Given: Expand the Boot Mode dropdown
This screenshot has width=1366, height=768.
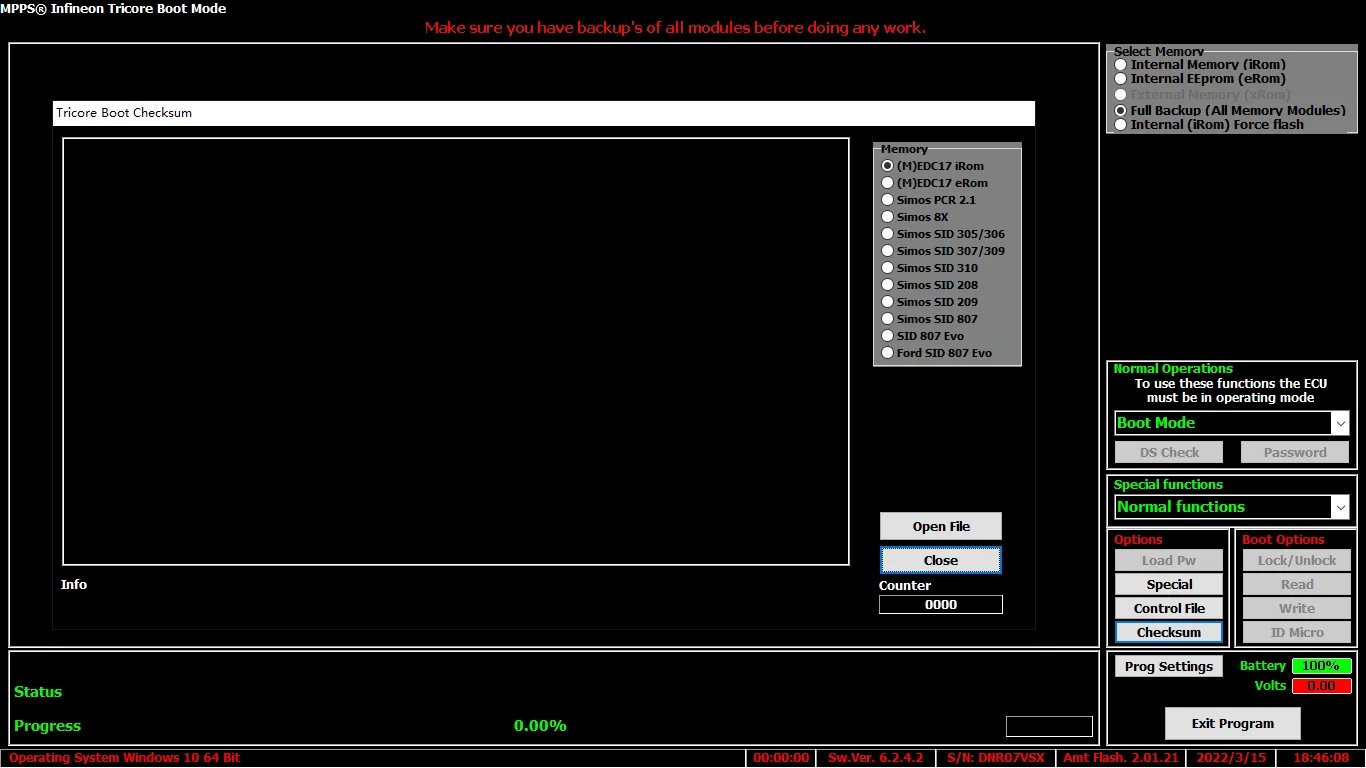Looking at the screenshot, I should (1340, 424).
